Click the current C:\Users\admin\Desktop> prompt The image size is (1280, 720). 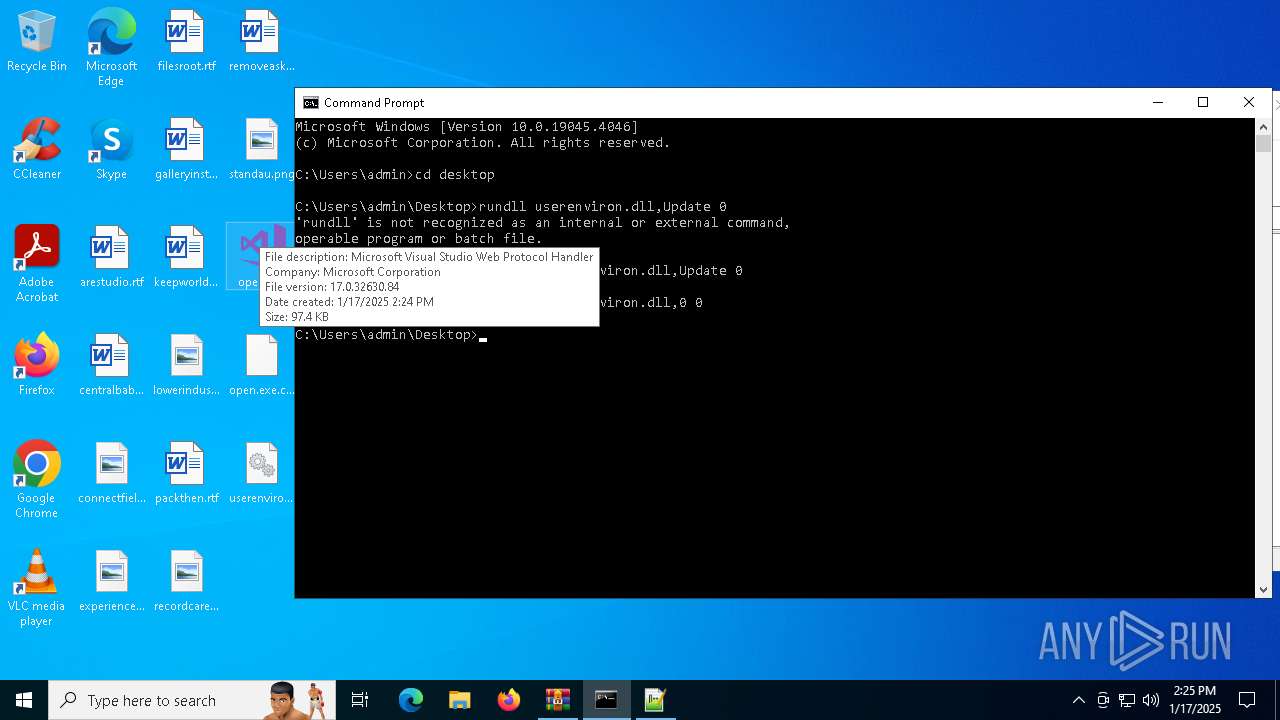coord(387,334)
